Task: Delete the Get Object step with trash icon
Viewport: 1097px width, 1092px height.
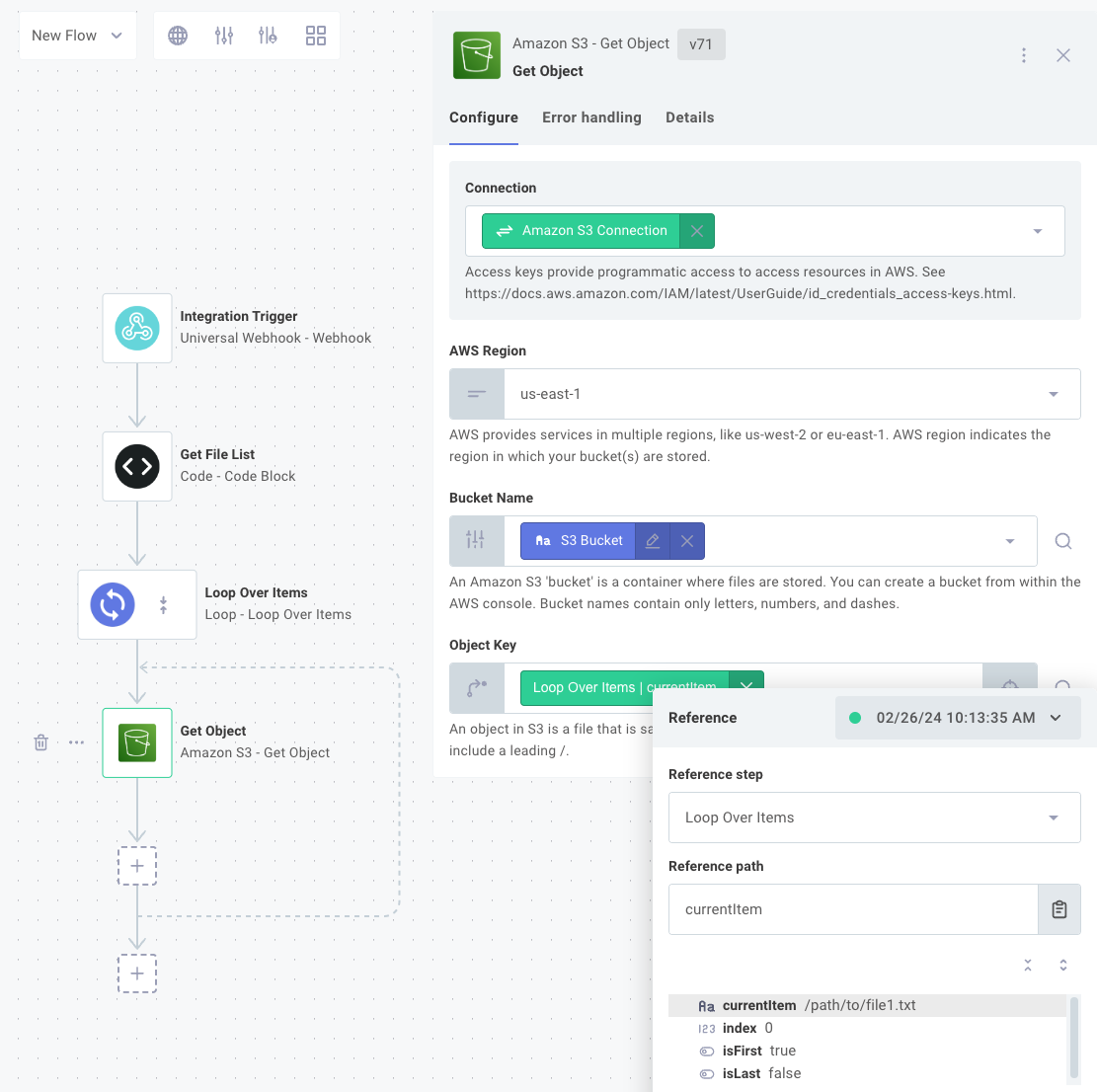Action: click(x=41, y=742)
